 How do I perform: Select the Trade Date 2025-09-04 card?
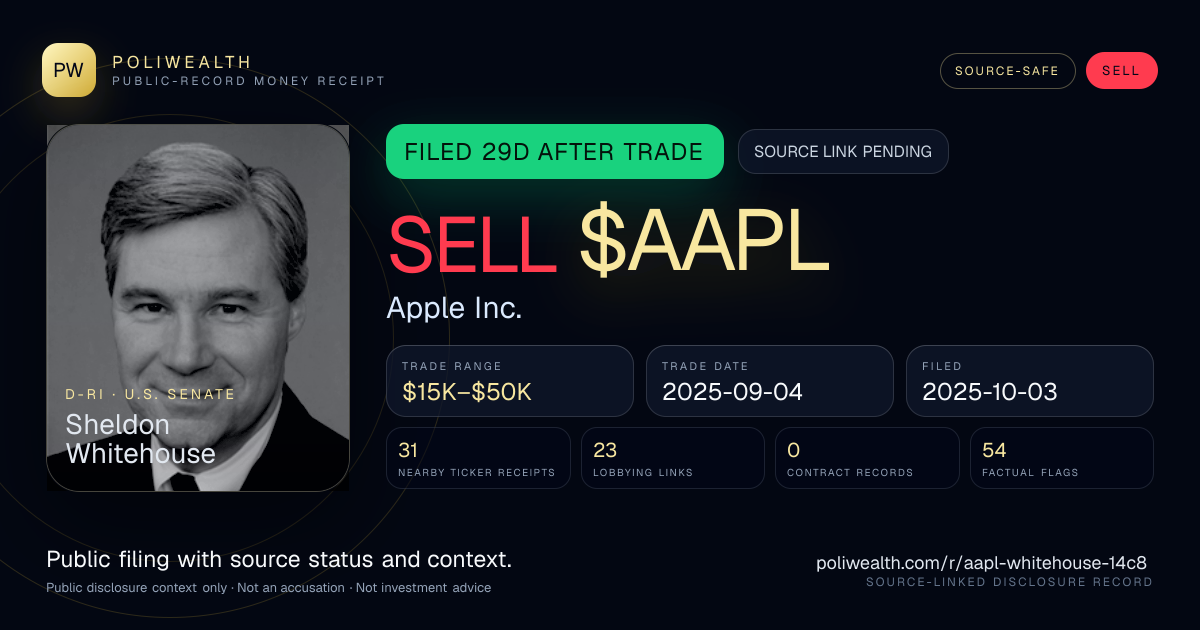pos(770,381)
